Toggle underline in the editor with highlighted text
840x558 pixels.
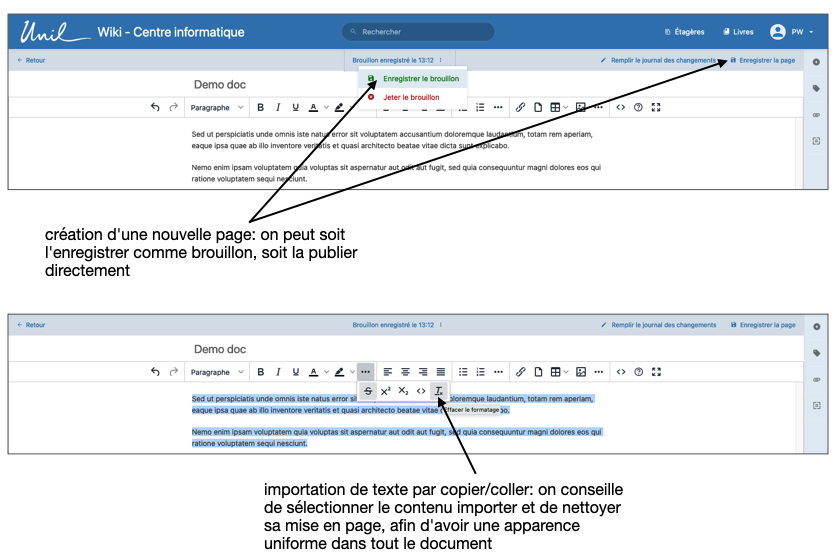pyautogui.click(x=295, y=372)
